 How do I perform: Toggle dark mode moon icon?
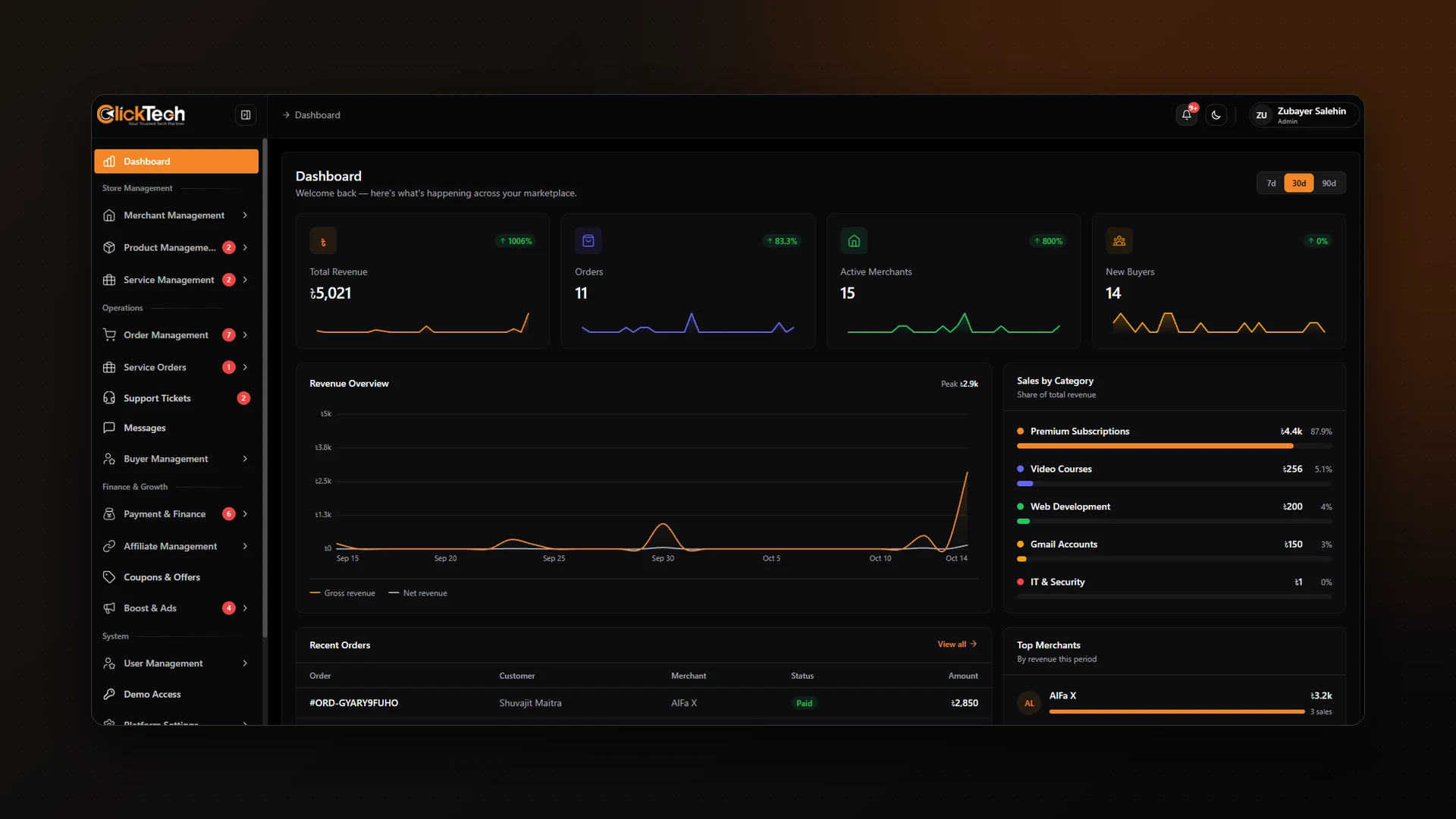[1216, 115]
